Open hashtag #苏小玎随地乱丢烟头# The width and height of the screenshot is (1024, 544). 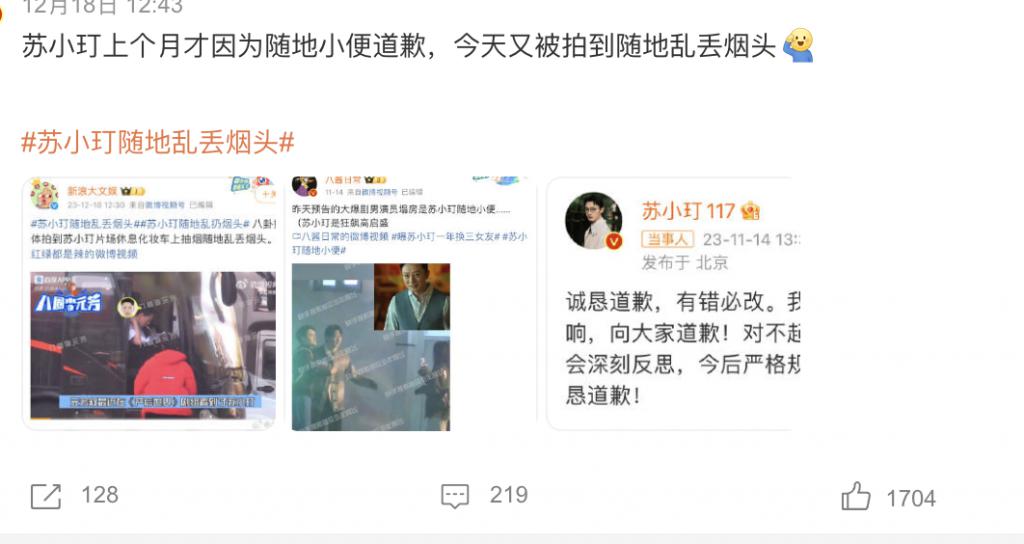tap(158, 142)
